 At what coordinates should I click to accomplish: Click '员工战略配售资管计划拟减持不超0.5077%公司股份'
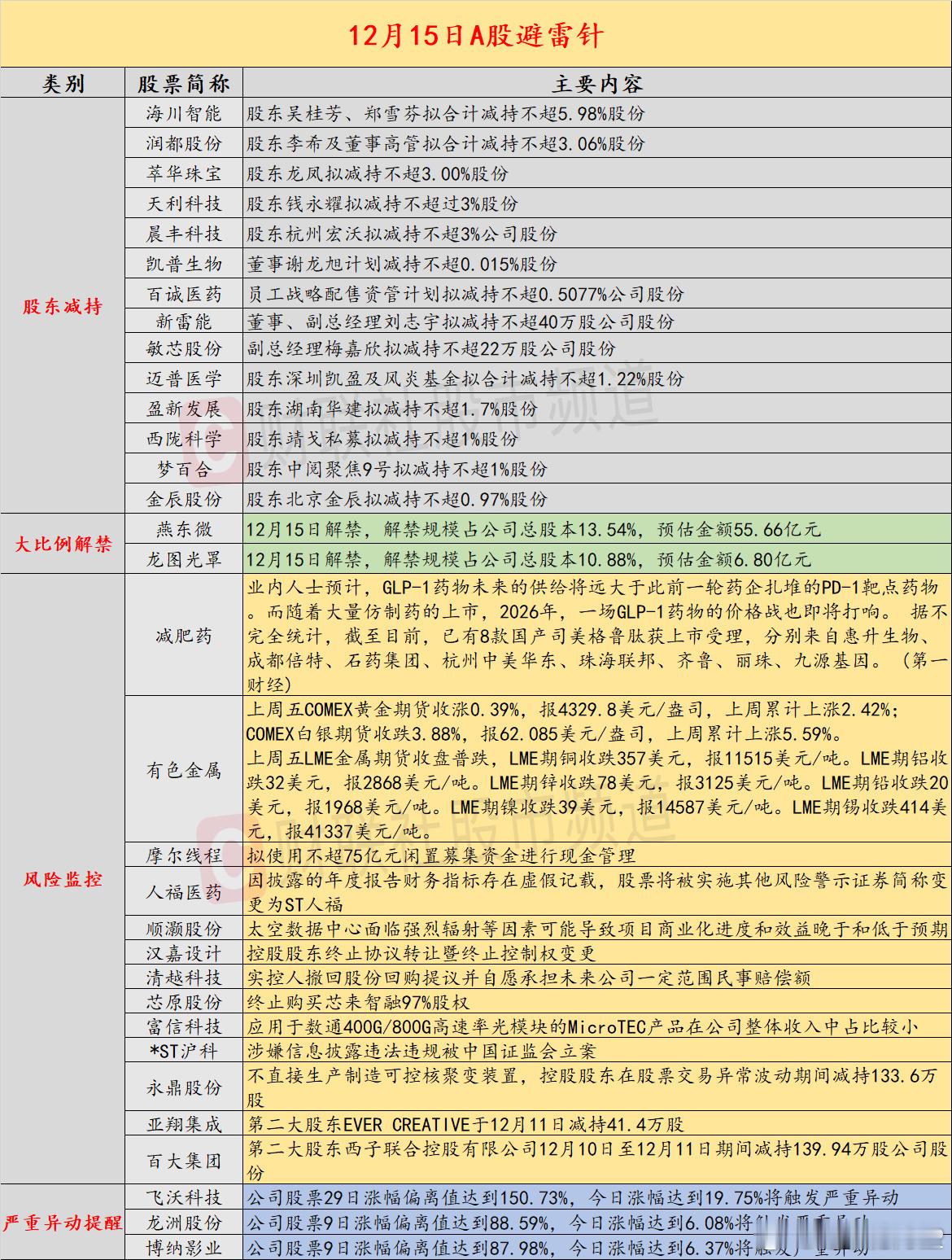[465, 293]
